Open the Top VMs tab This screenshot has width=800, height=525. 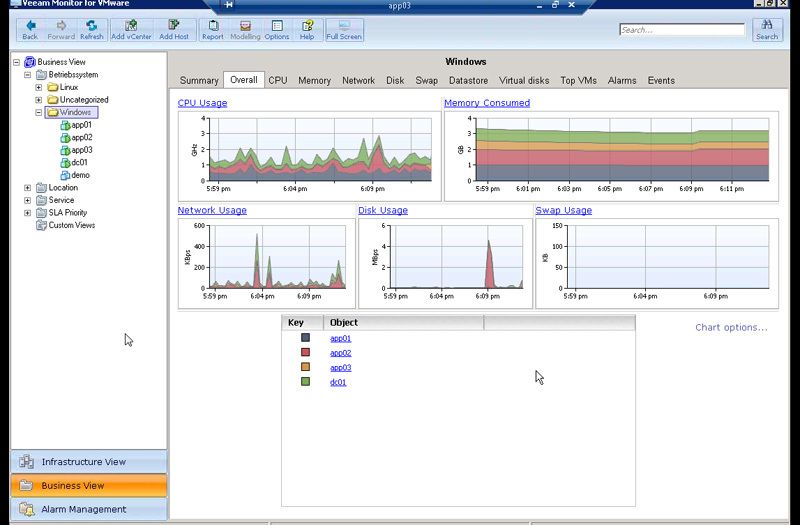[x=578, y=80]
